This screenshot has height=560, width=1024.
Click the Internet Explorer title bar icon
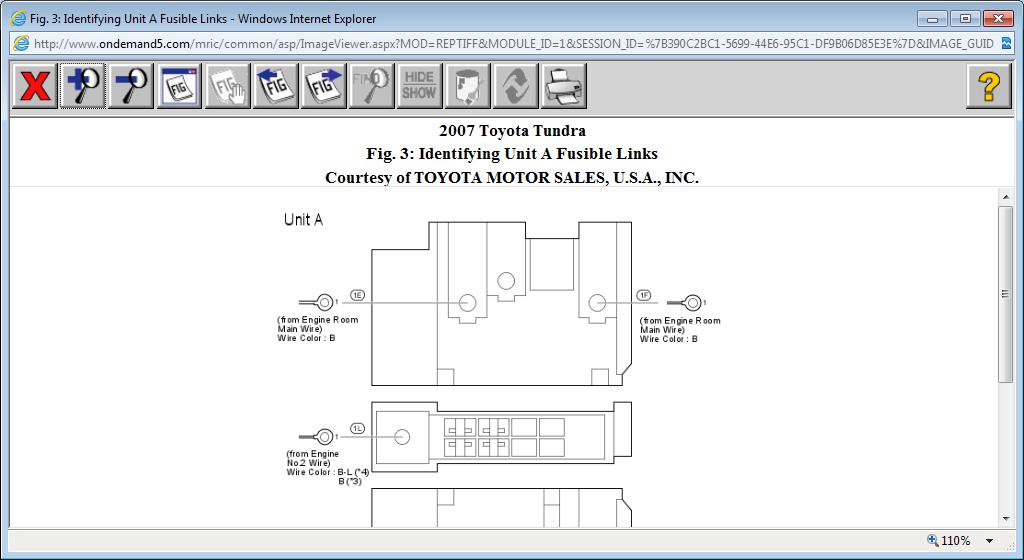pos(18,18)
